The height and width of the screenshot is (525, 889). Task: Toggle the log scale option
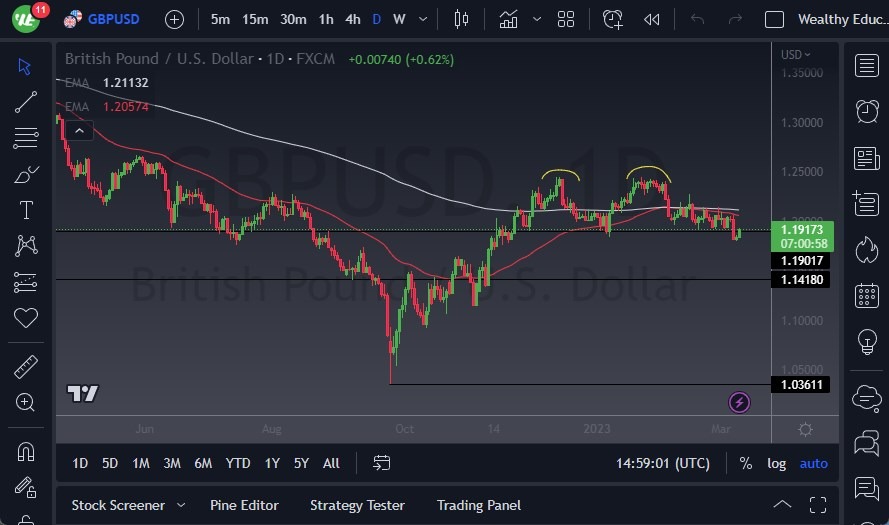click(776, 463)
